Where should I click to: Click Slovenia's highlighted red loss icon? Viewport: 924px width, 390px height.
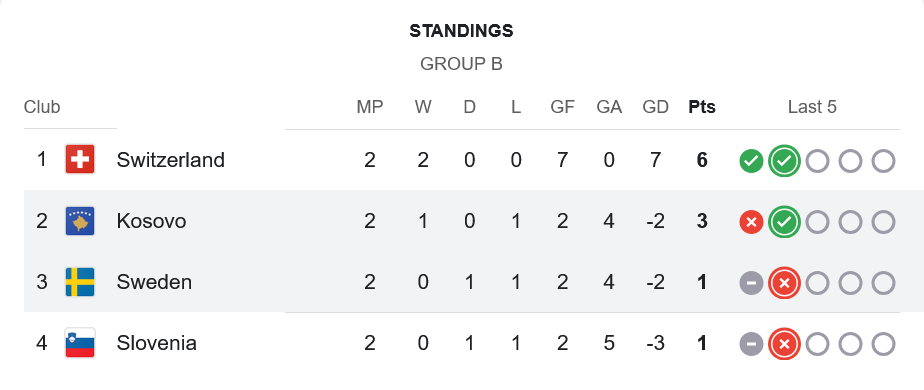784,344
